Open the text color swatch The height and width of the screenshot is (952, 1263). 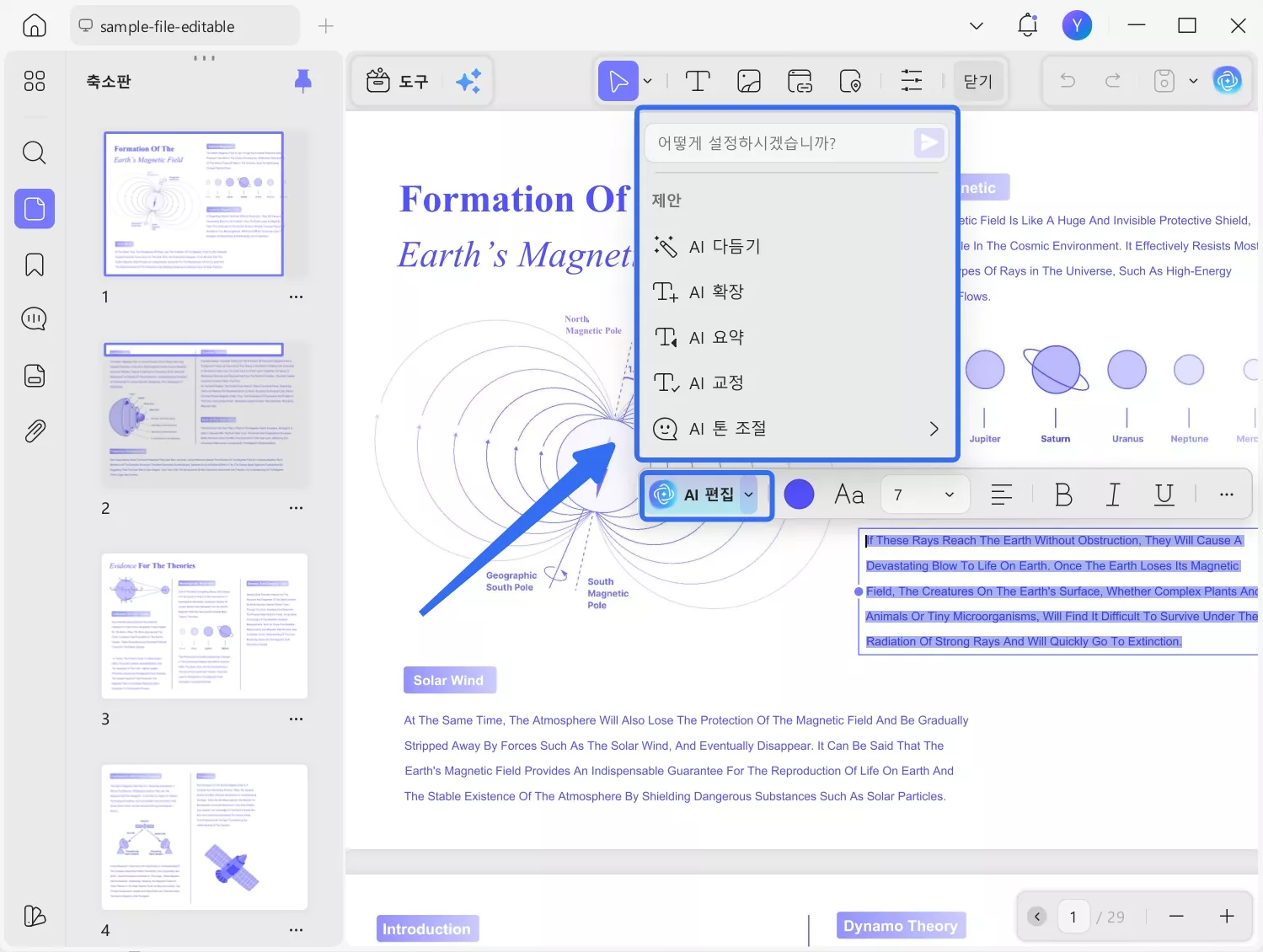pos(799,495)
